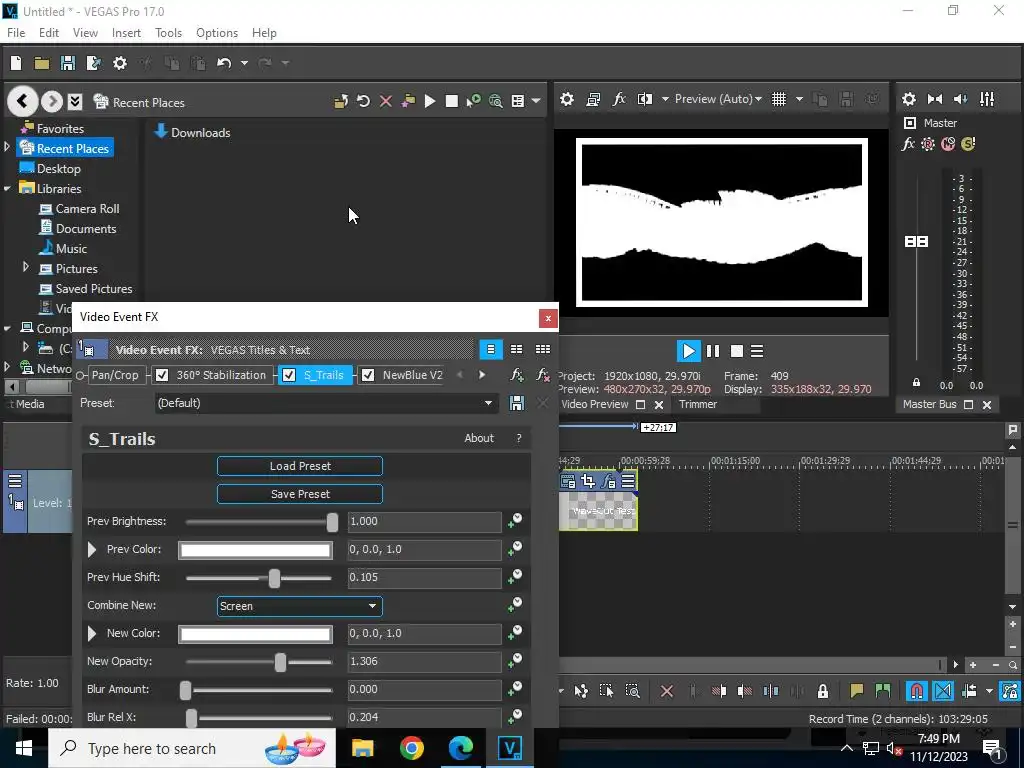Open Video Preview properties gear
Screen dimensions: 1024x768
pos(567,99)
